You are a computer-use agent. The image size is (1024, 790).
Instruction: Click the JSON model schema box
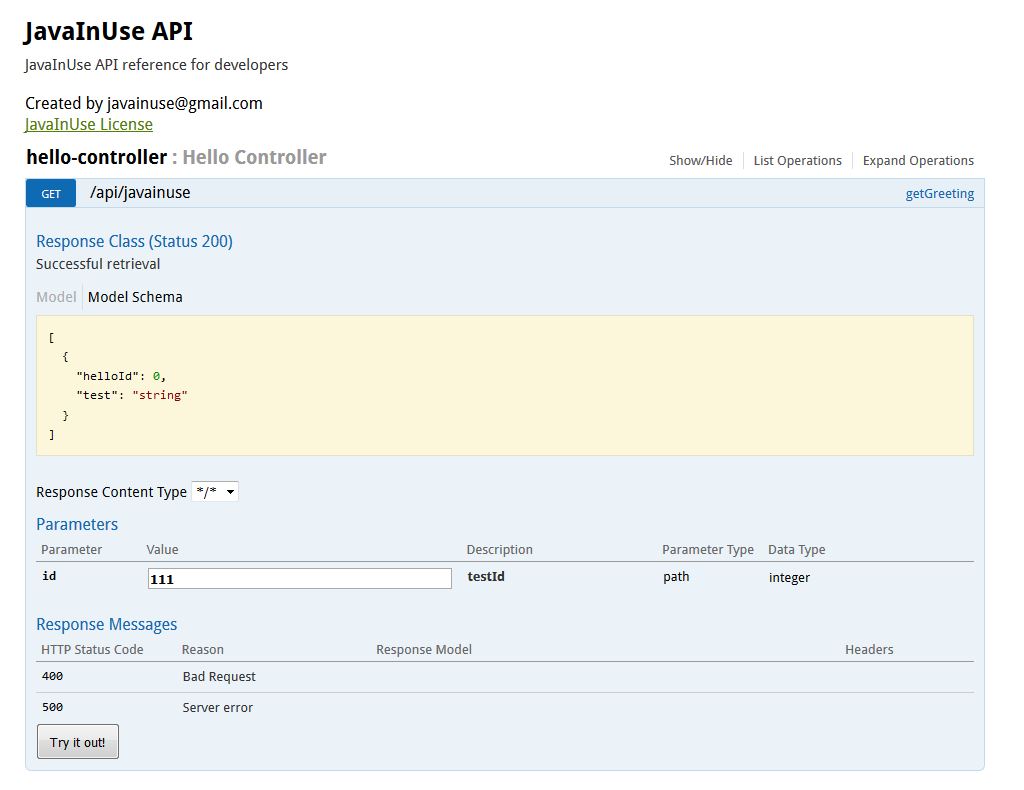pyautogui.click(x=505, y=385)
